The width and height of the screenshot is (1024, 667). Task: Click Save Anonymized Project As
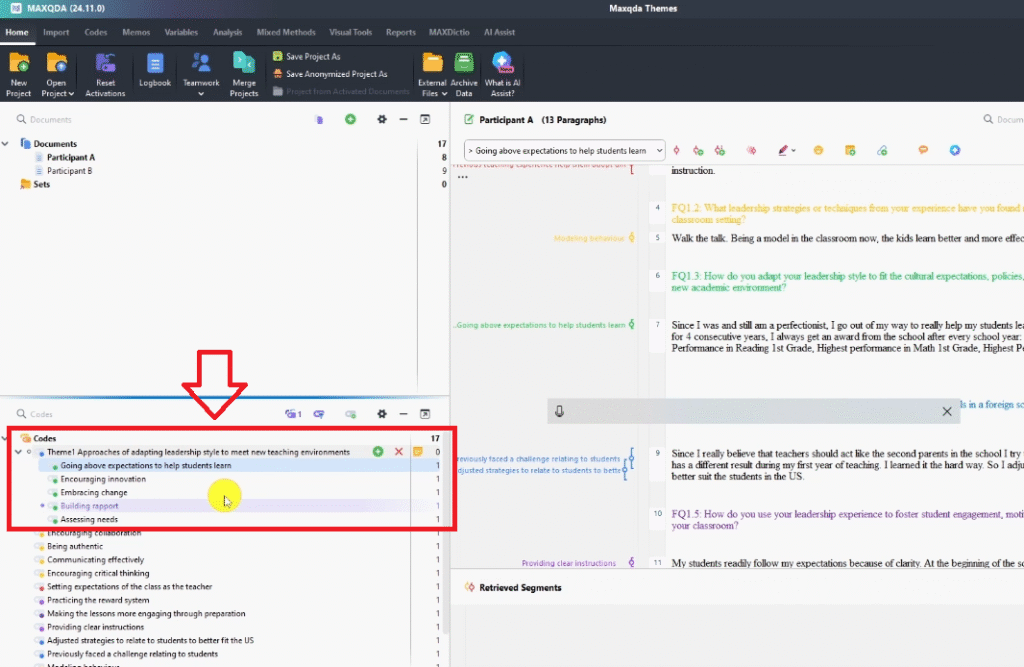[x=336, y=74]
